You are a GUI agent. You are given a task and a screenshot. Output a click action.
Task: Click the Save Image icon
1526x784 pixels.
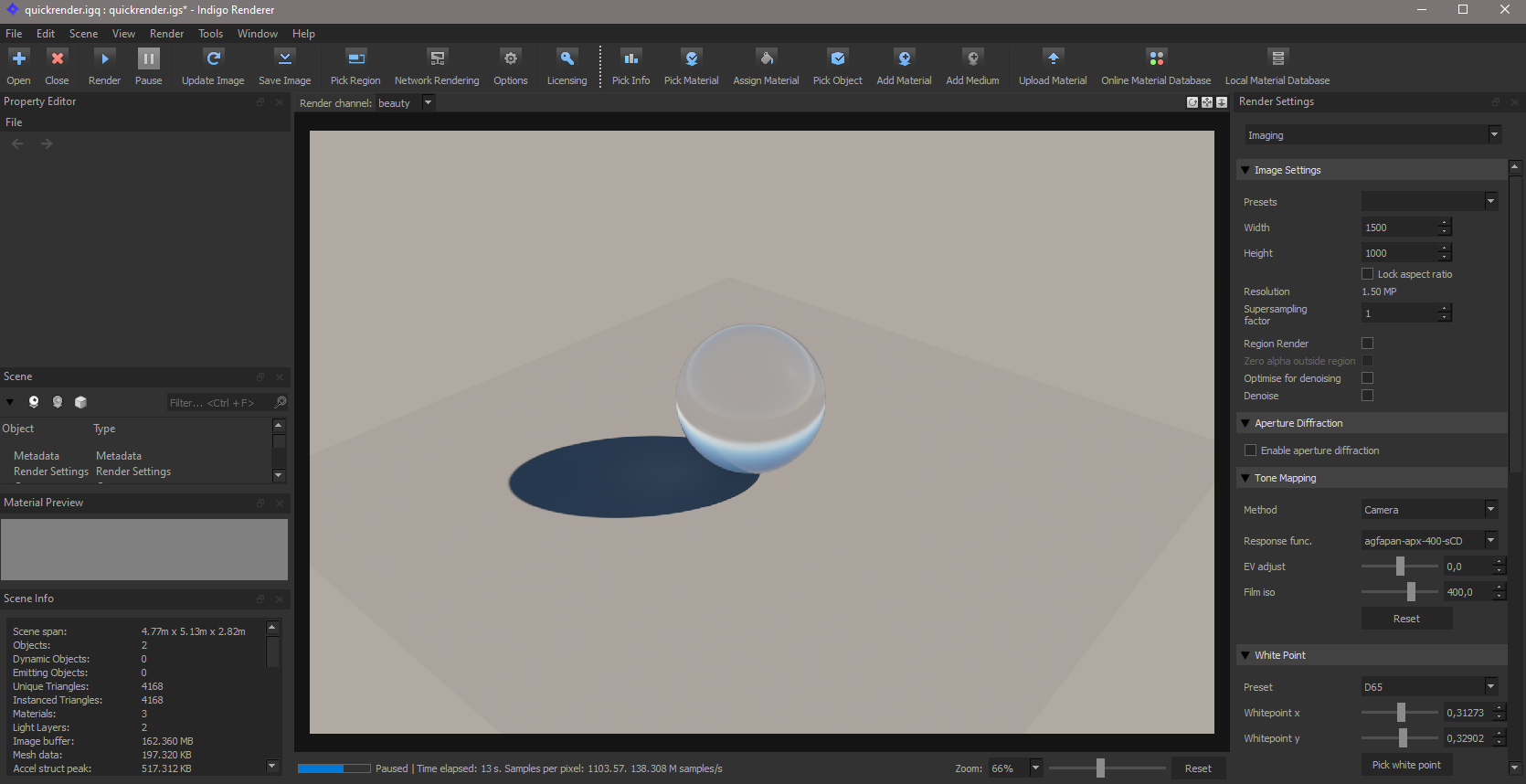[x=284, y=59]
